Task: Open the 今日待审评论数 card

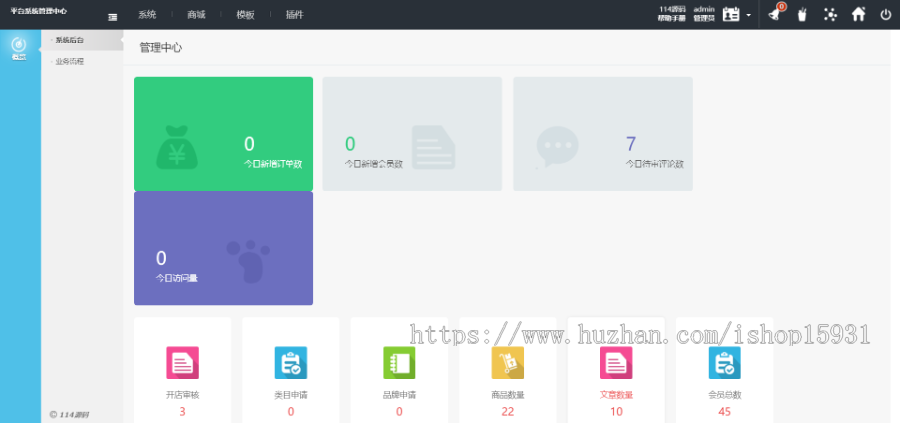Action: pyautogui.click(x=603, y=134)
